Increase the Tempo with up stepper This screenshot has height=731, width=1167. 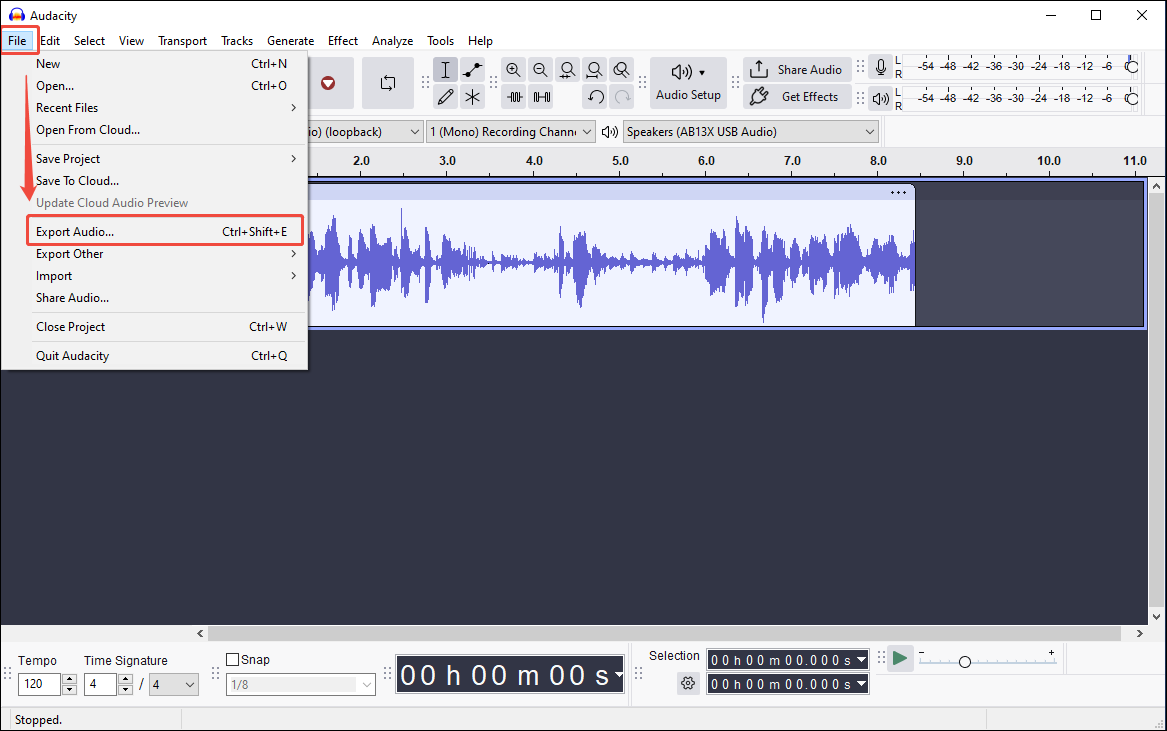[69, 679]
